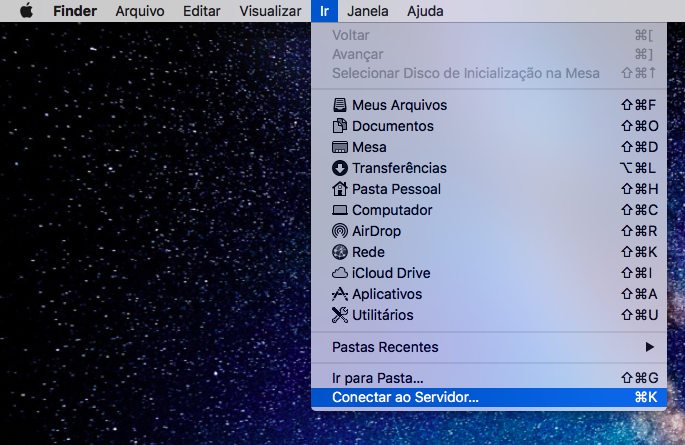This screenshot has width=685, height=445.
Task: Click the Transferências download arrow icon
Action: [x=340, y=168]
